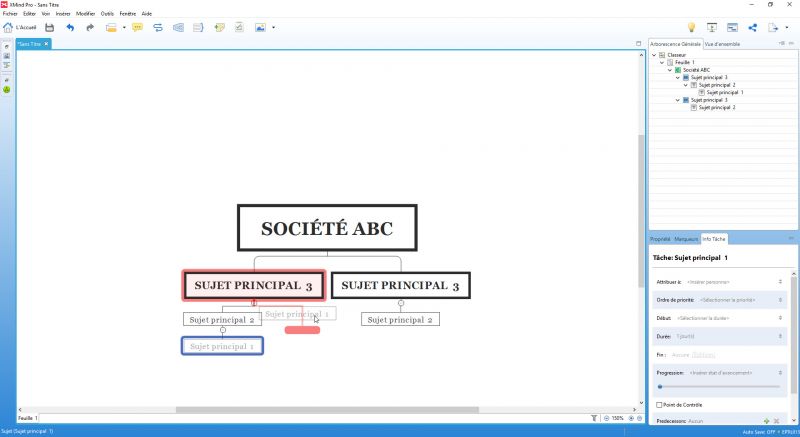Viewport: 800px width, 437px height.
Task: Collapse the Classeur tree node
Action: pos(654,55)
